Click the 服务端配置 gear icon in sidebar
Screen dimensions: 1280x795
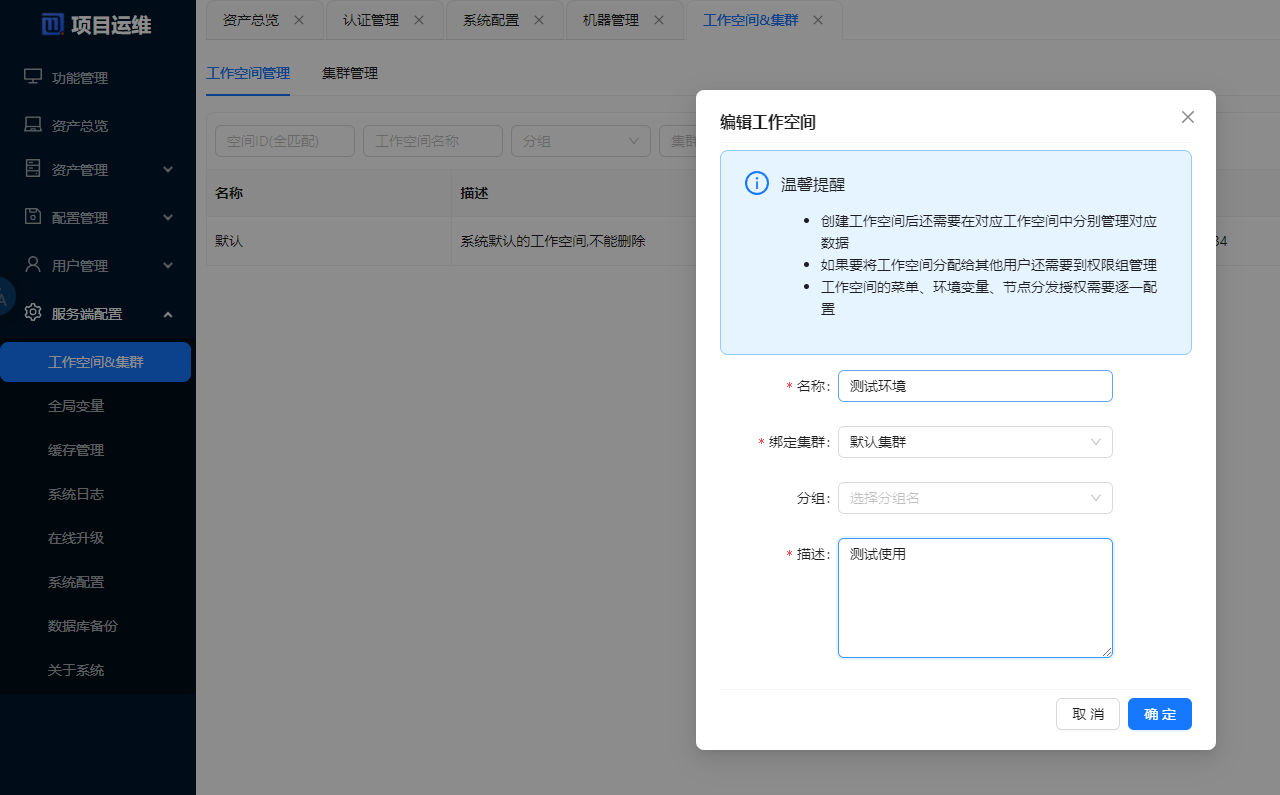coord(33,313)
